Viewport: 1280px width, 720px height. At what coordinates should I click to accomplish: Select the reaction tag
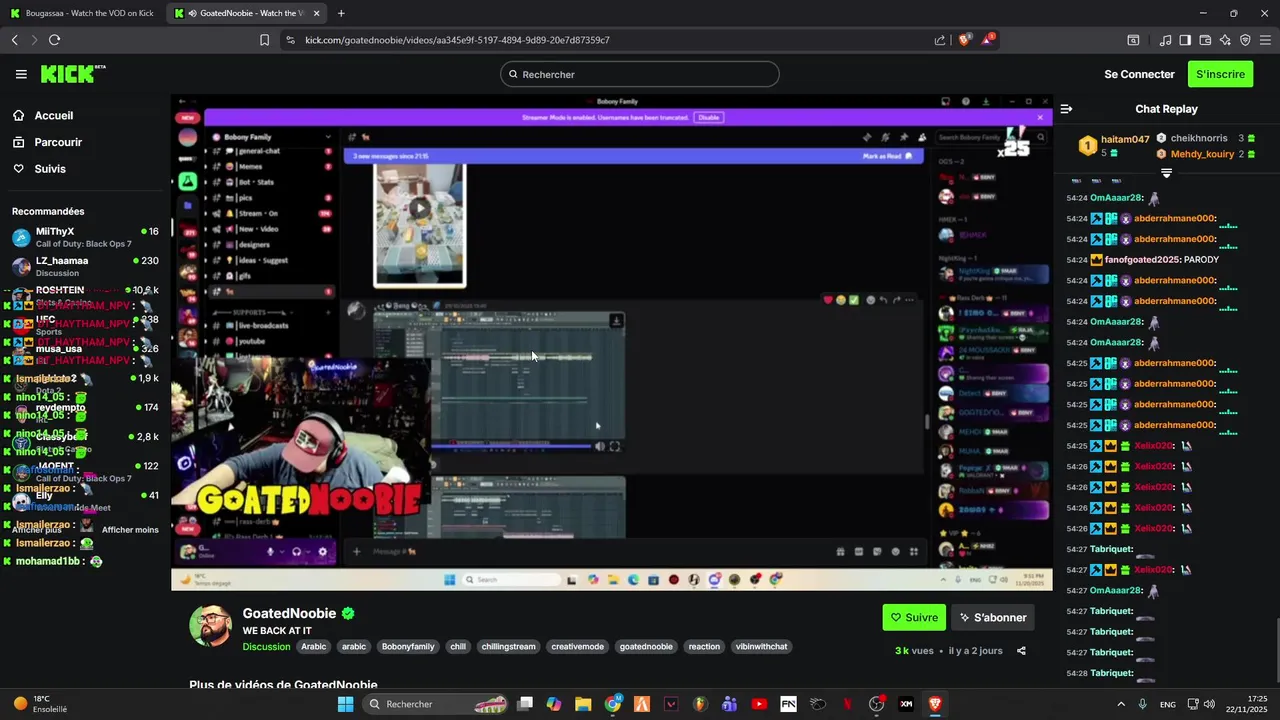pos(704,647)
